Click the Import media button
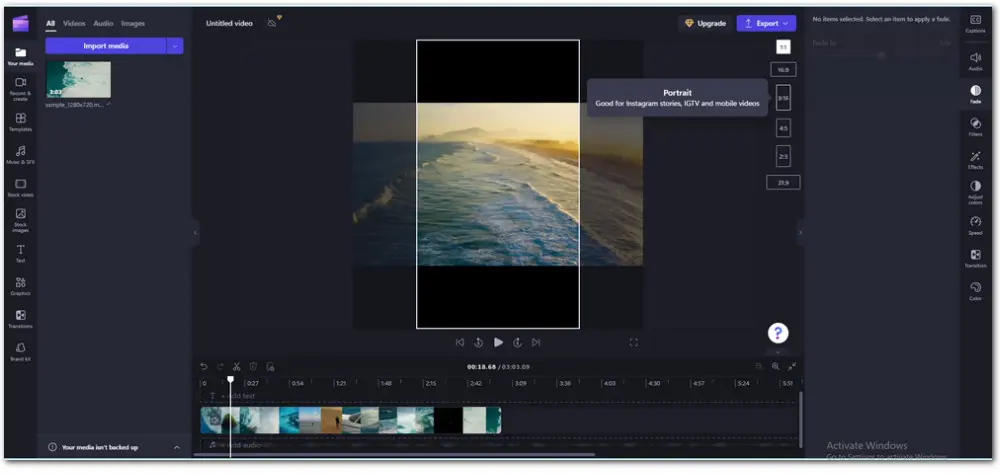This screenshot has height=475, width=1000. pos(105,46)
